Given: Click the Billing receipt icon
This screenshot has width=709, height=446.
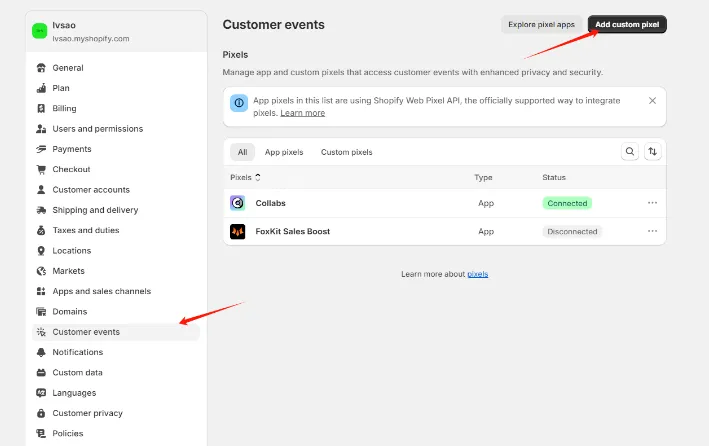Looking at the screenshot, I should point(41,109).
